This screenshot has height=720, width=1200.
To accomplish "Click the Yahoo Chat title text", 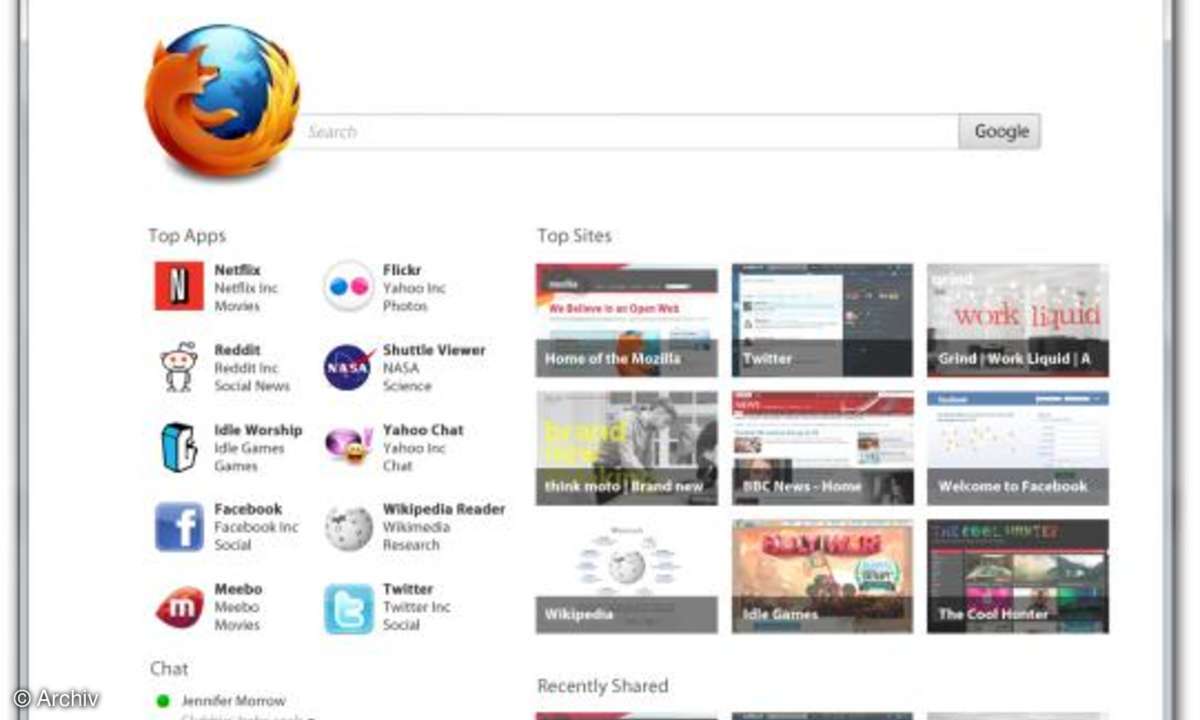I will 423,430.
